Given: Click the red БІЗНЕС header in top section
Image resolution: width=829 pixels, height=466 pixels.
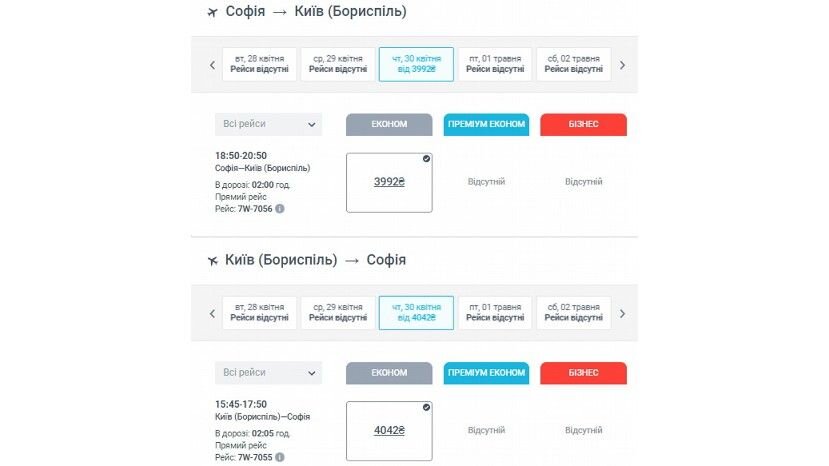Looking at the screenshot, I should coord(583,124).
